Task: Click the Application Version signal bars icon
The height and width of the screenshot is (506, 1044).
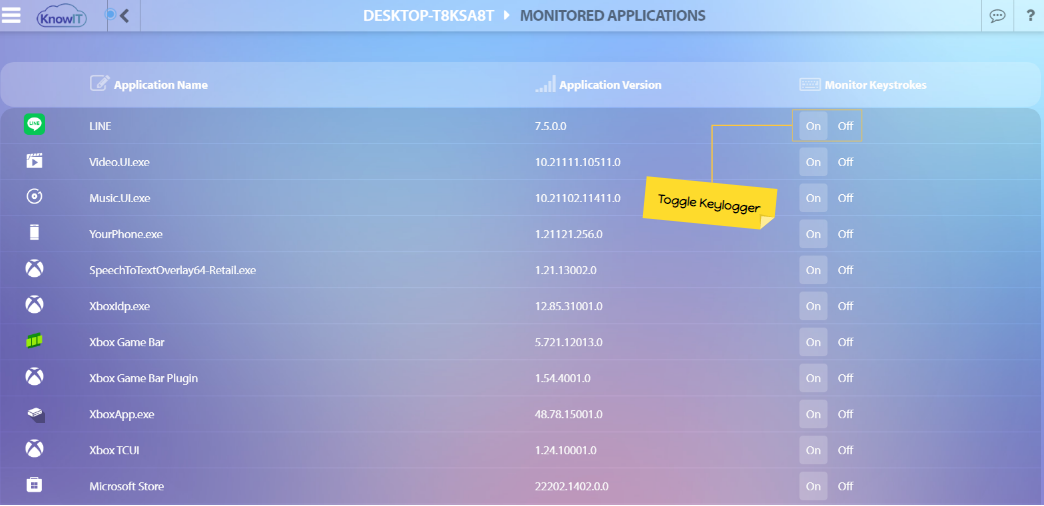Action: pyautogui.click(x=545, y=85)
